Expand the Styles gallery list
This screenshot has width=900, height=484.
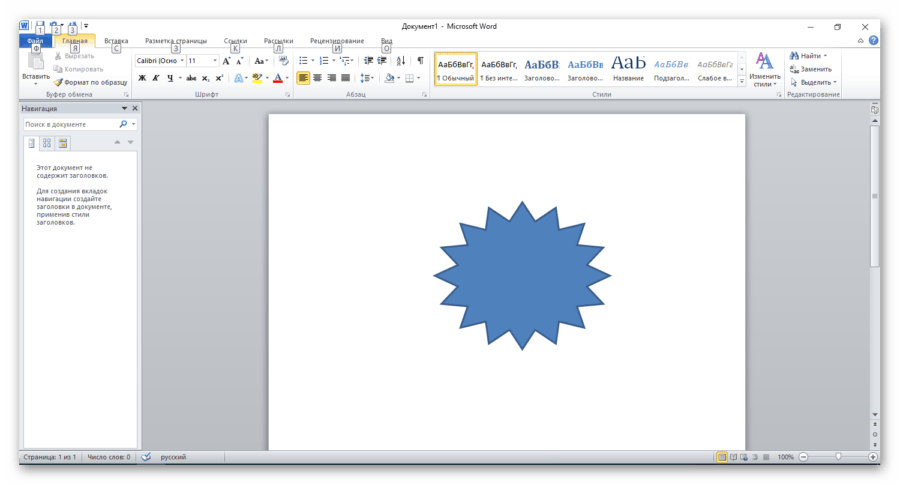click(x=741, y=81)
